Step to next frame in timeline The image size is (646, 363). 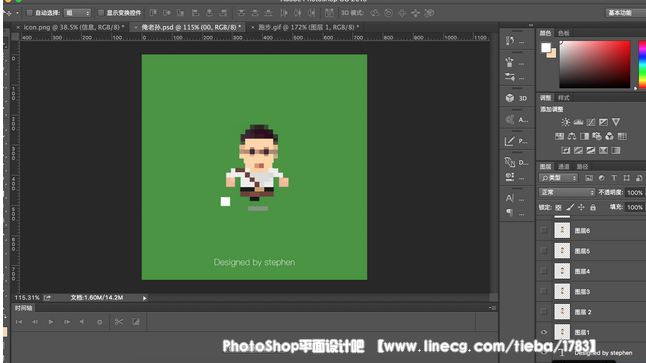67,322
